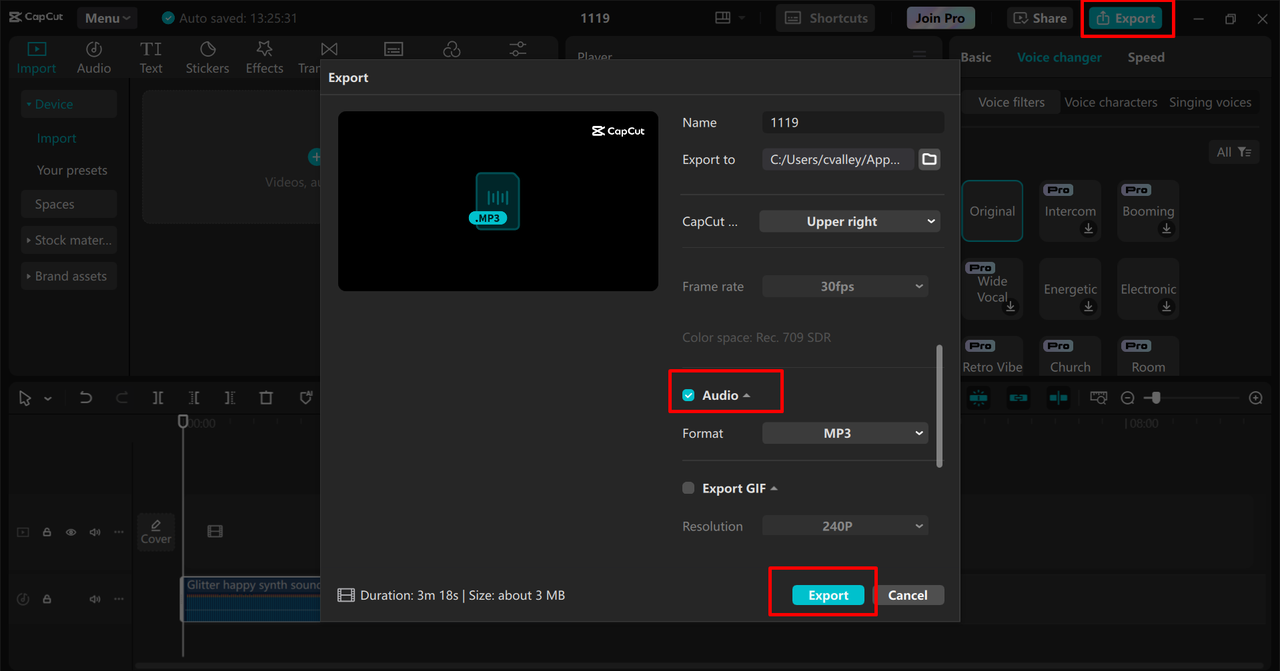Click the Share button
This screenshot has height=671, width=1280.
pos(1040,18)
